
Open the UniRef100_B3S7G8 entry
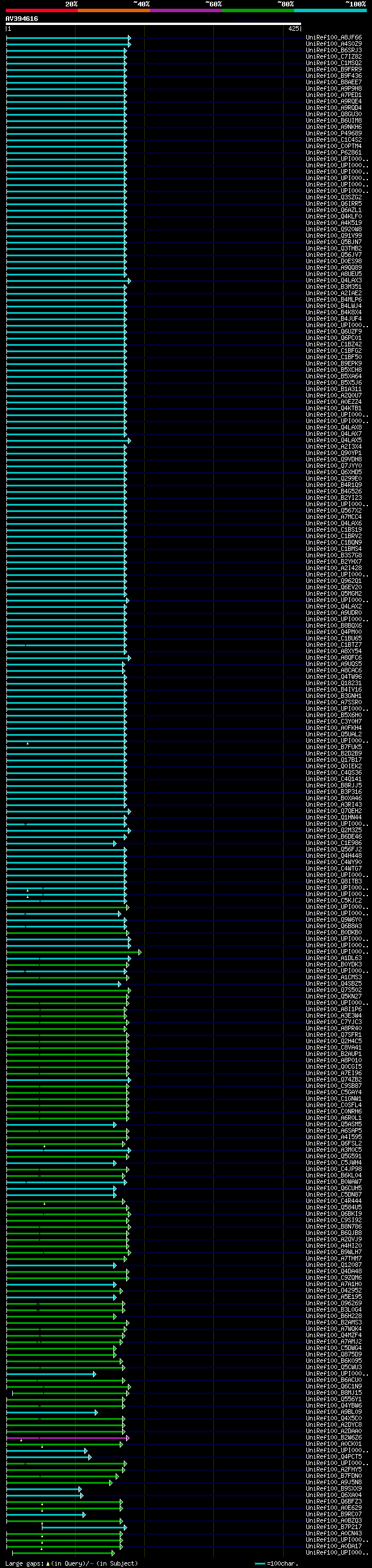point(334,555)
